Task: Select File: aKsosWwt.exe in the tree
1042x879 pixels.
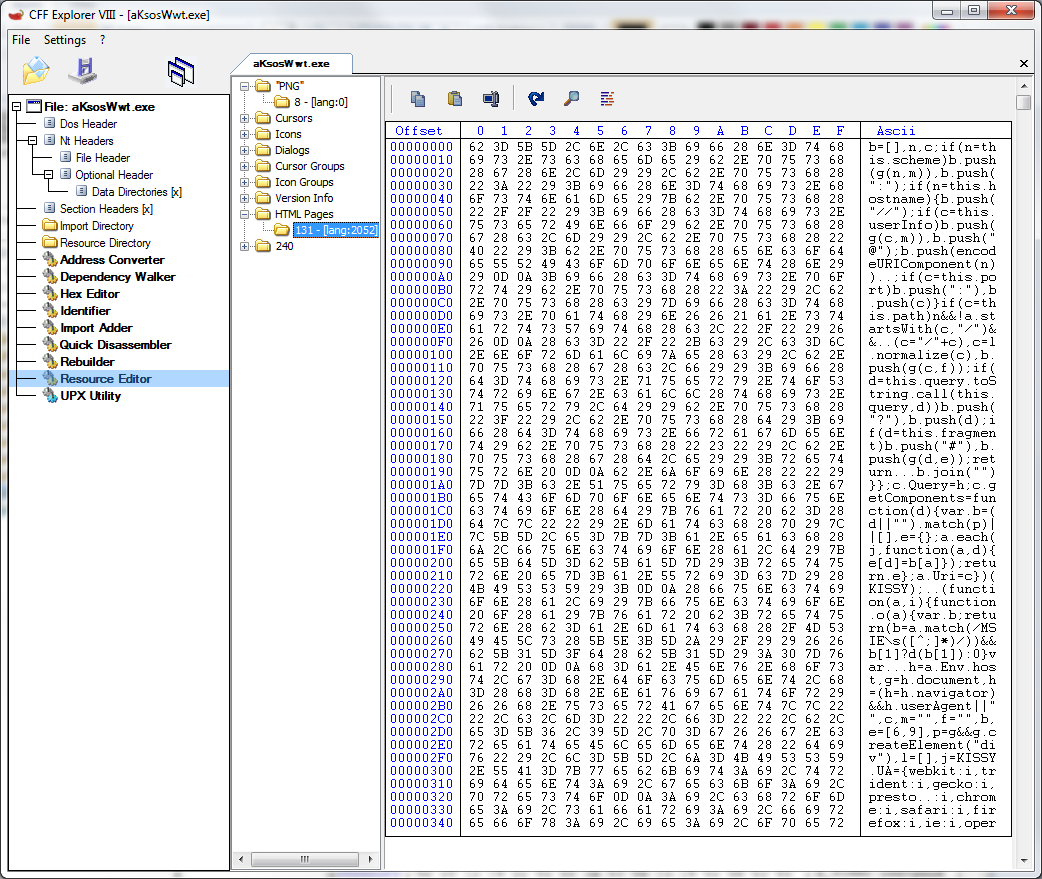Action: pos(99,106)
